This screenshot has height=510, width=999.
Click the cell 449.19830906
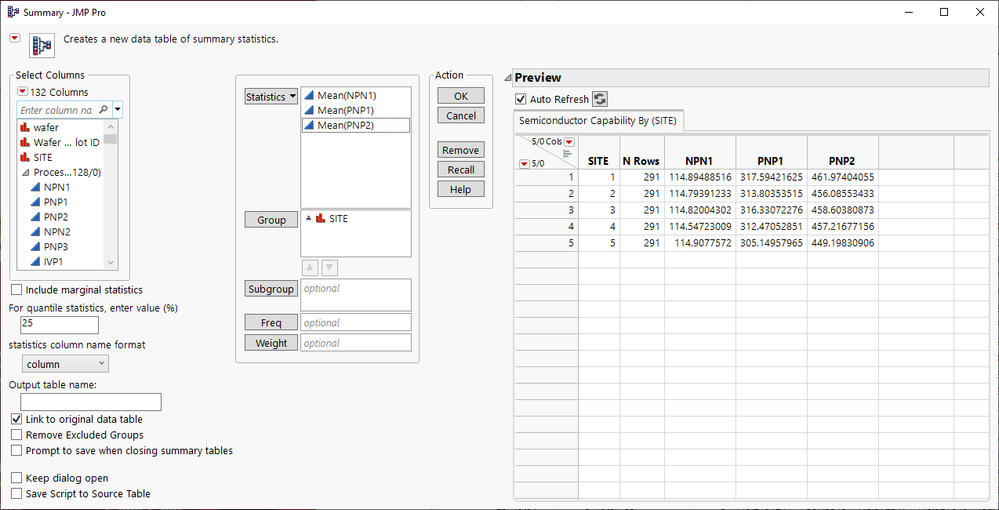point(842,243)
